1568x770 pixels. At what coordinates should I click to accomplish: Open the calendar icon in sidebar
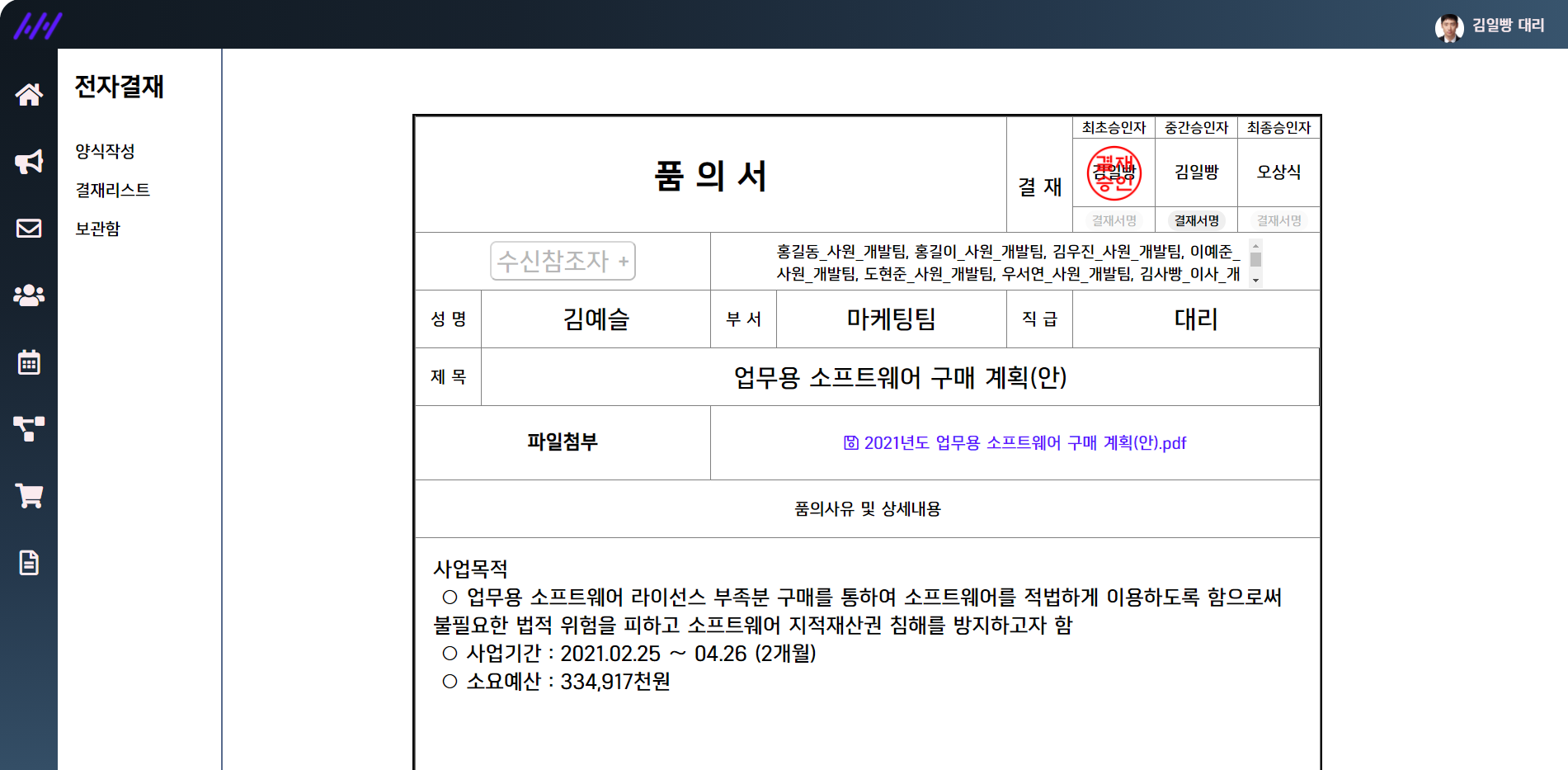click(29, 362)
